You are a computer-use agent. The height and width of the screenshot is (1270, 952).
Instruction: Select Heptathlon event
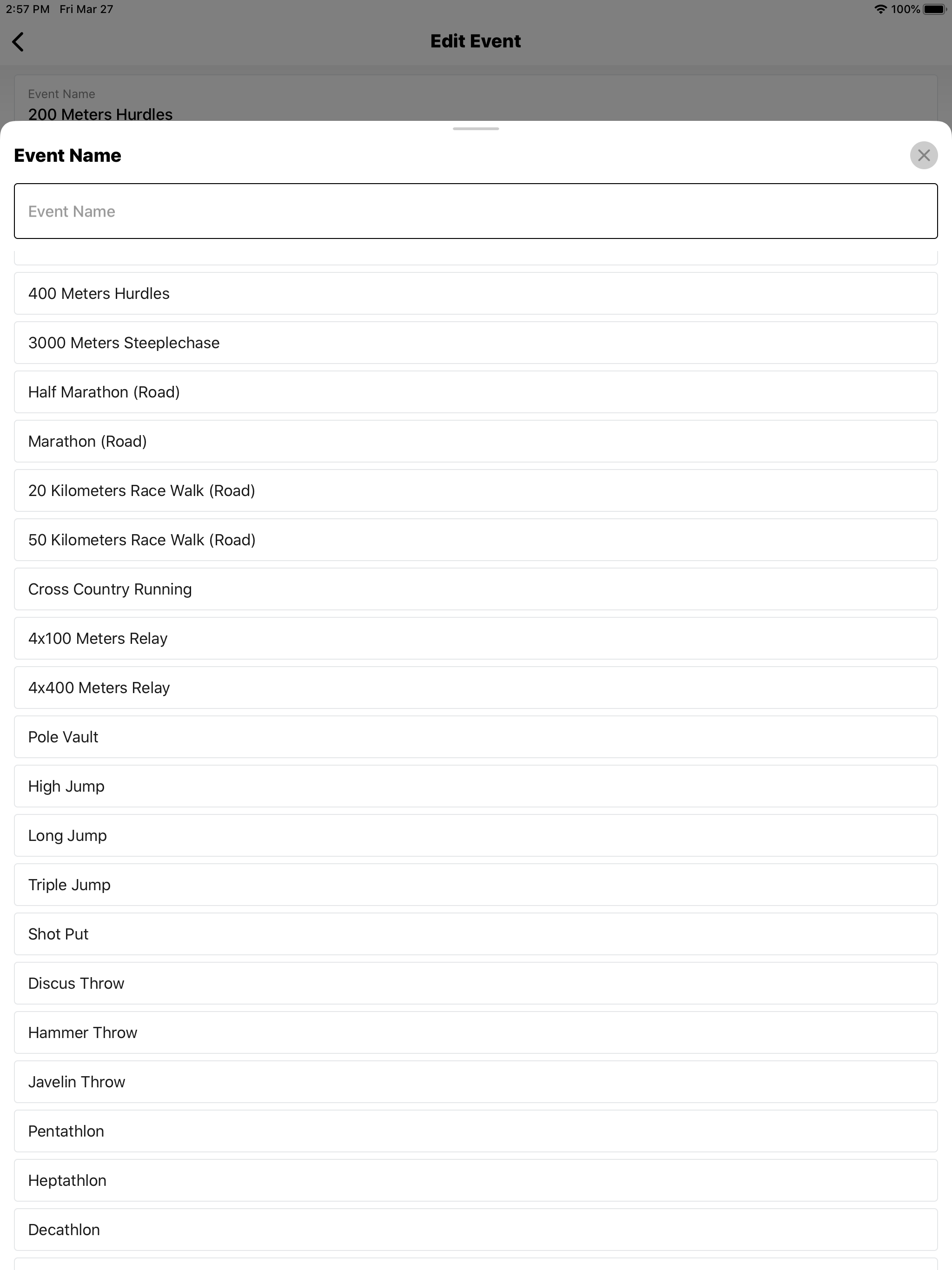[x=476, y=1180]
